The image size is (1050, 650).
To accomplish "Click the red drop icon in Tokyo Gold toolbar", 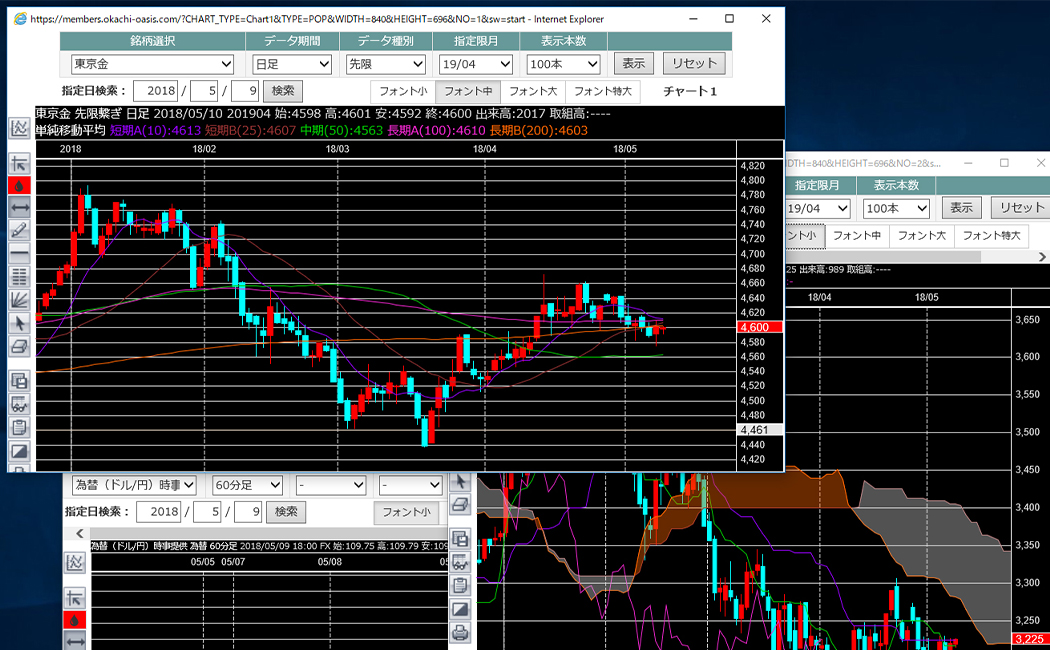I will [19, 185].
